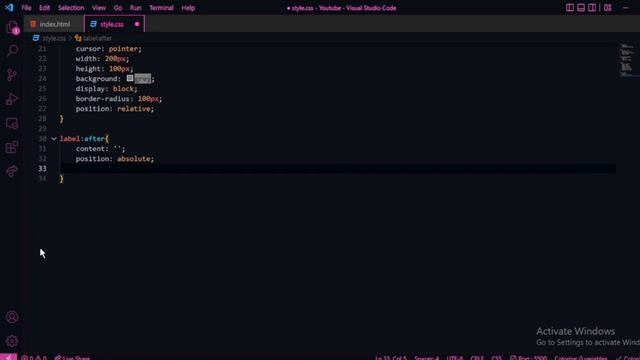
Task: Switch to the index.html tab
Action: click(54, 24)
